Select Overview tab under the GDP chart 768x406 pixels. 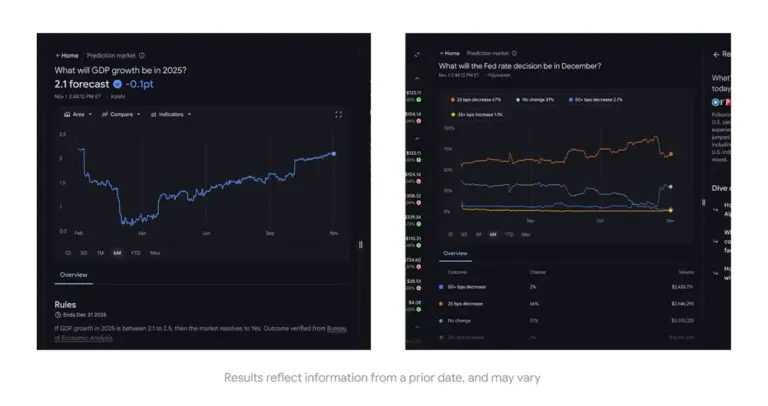[74, 274]
